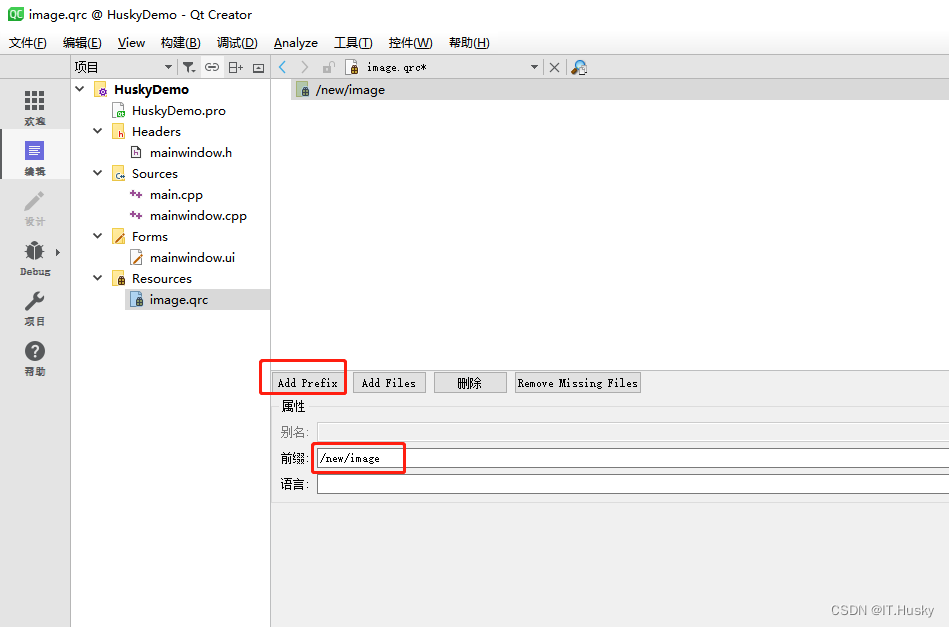Open the View menu
The image size is (949, 627).
(131, 43)
